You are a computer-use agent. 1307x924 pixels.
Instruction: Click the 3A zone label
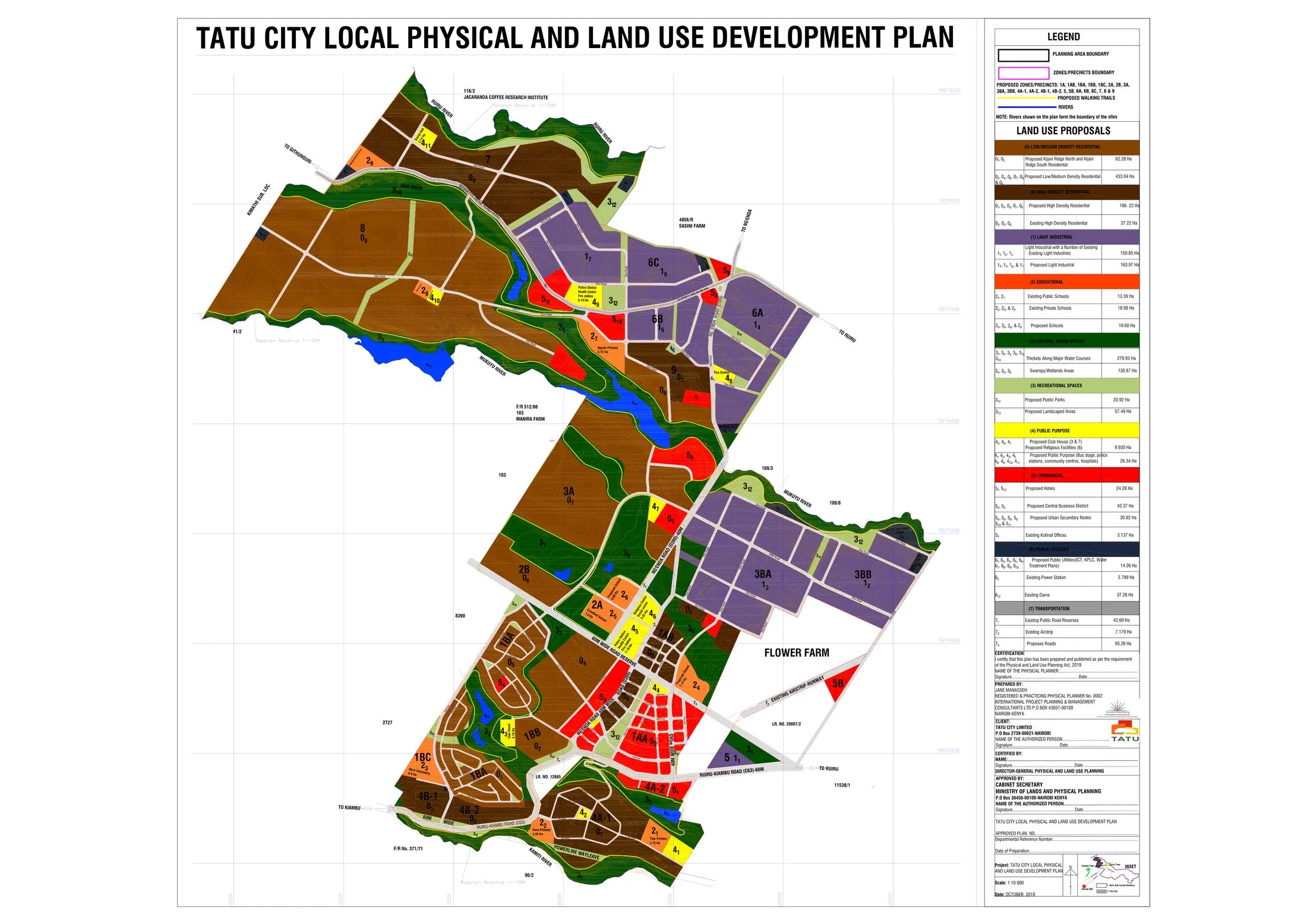point(569,491)
